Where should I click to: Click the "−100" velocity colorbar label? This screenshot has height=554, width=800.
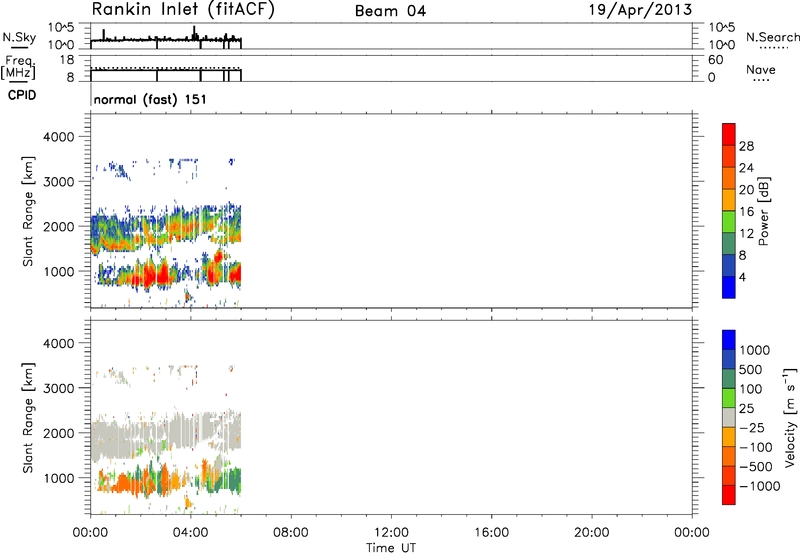(755, 447)
